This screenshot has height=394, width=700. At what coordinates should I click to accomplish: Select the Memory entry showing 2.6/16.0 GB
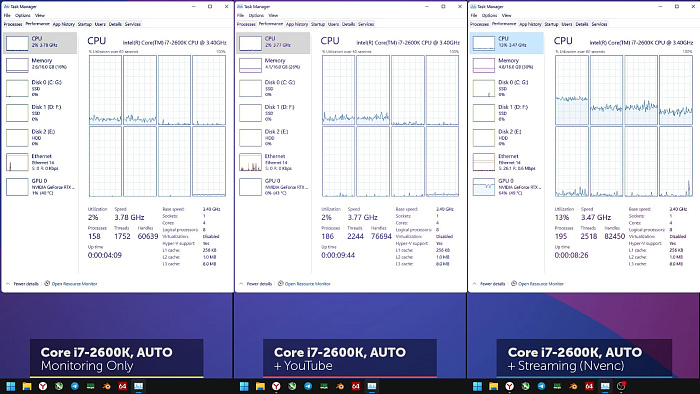(x=40, y=65)
